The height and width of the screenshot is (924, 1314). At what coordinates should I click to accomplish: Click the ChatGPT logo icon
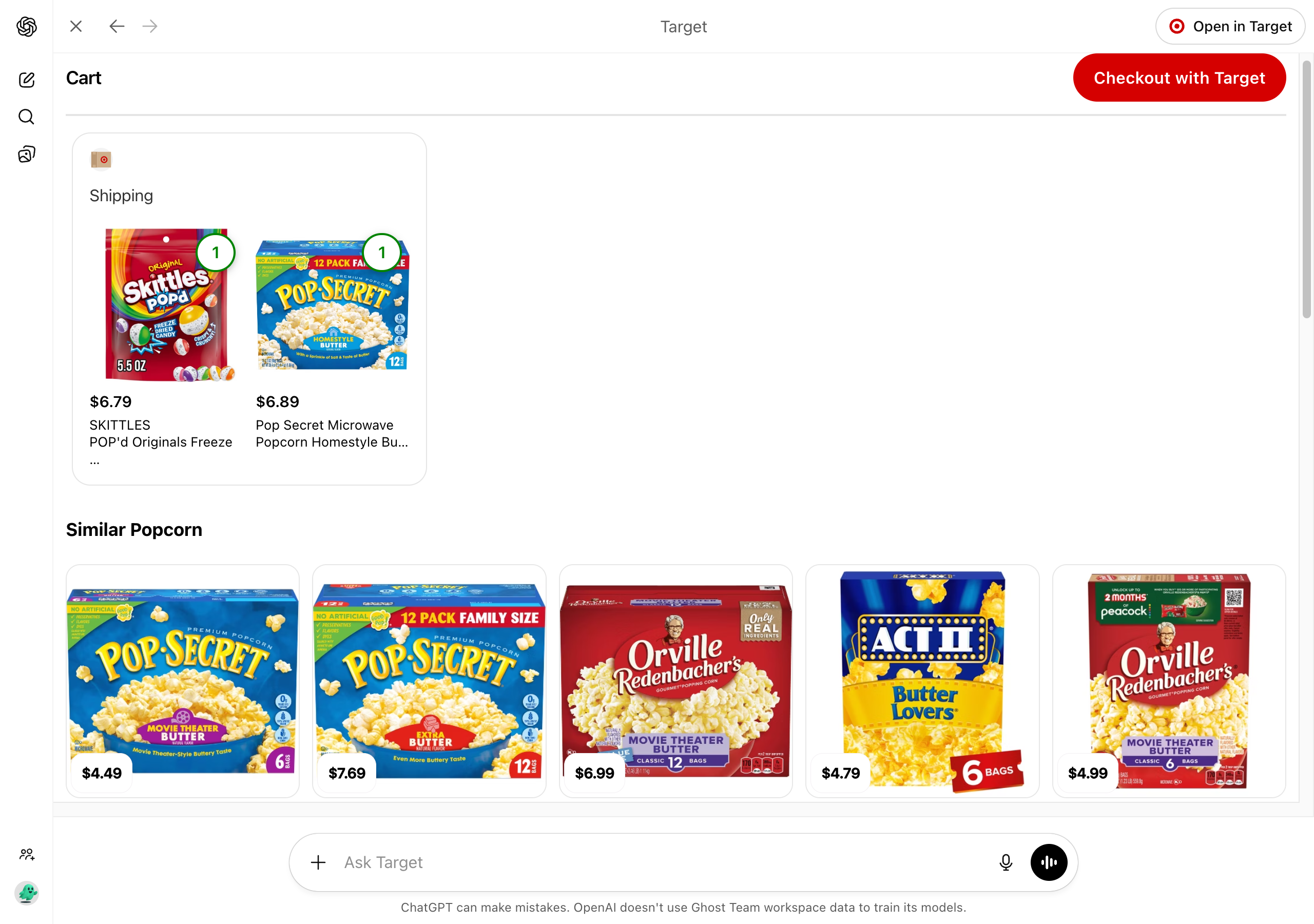(26, 26)
